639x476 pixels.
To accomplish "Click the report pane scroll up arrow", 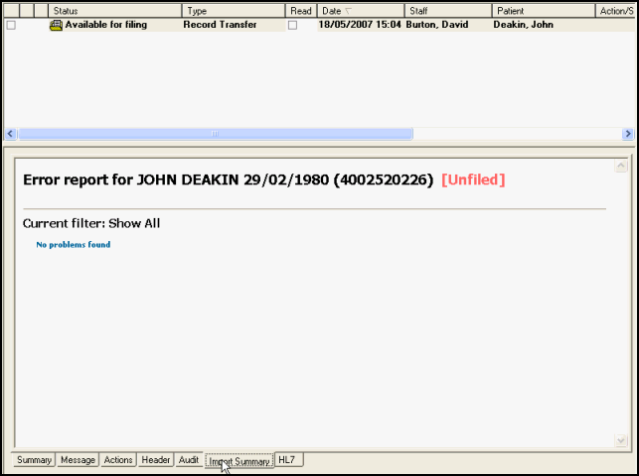I will (x=621, y=166).
